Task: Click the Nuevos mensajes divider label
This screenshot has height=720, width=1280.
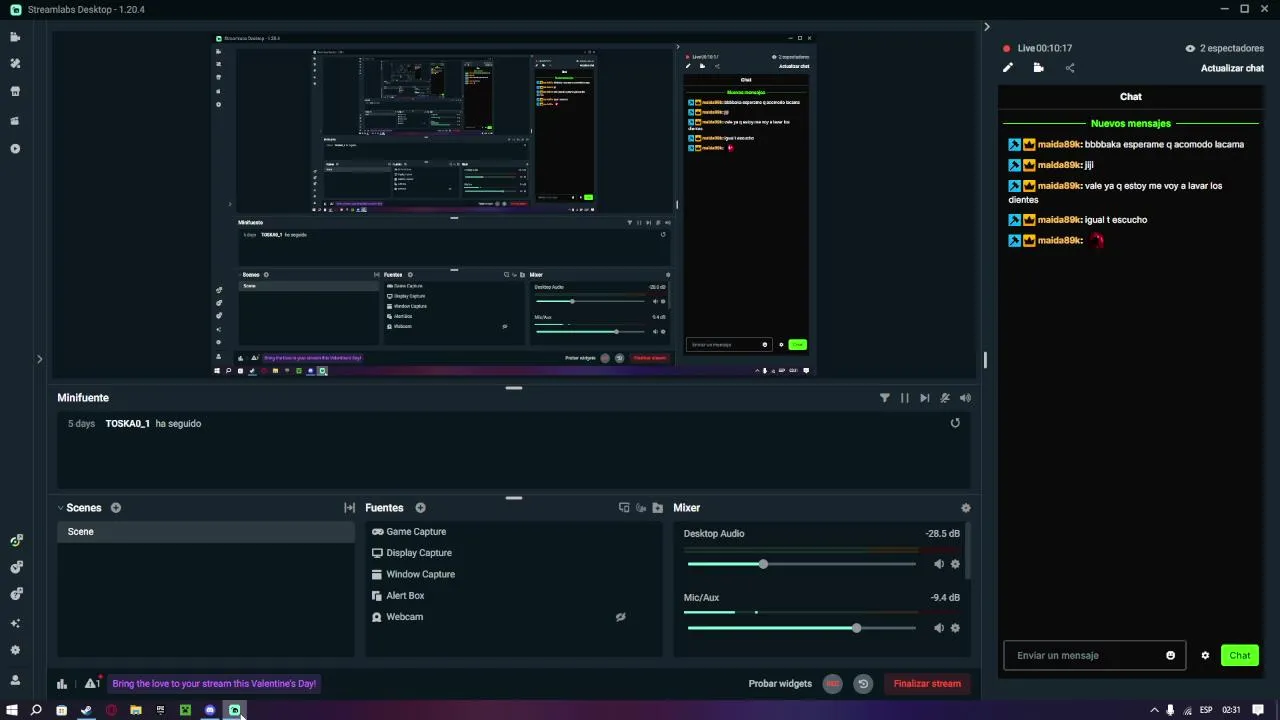Action: tap(1131, 124)
